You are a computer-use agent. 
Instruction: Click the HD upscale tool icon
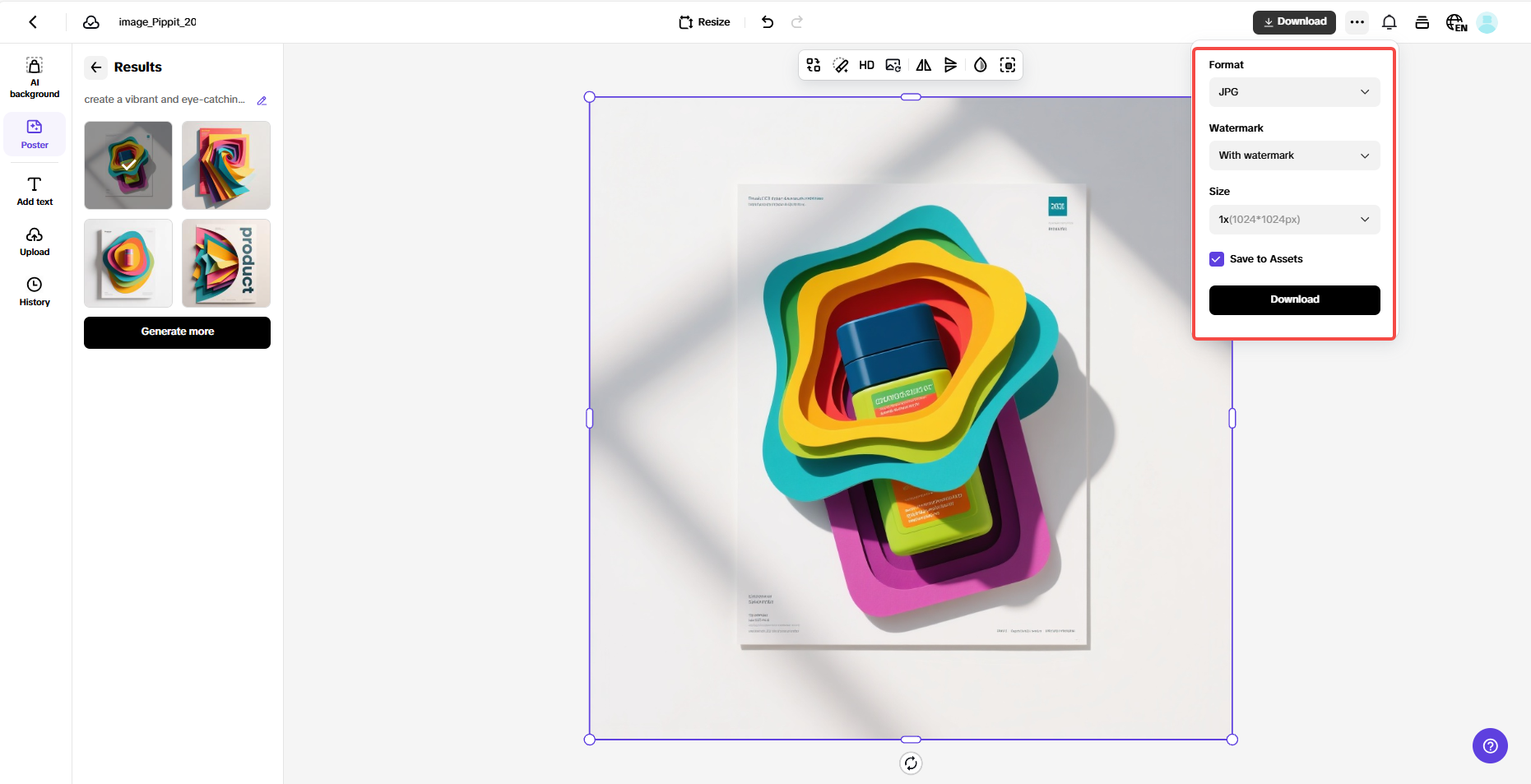[x=866, y=66]
